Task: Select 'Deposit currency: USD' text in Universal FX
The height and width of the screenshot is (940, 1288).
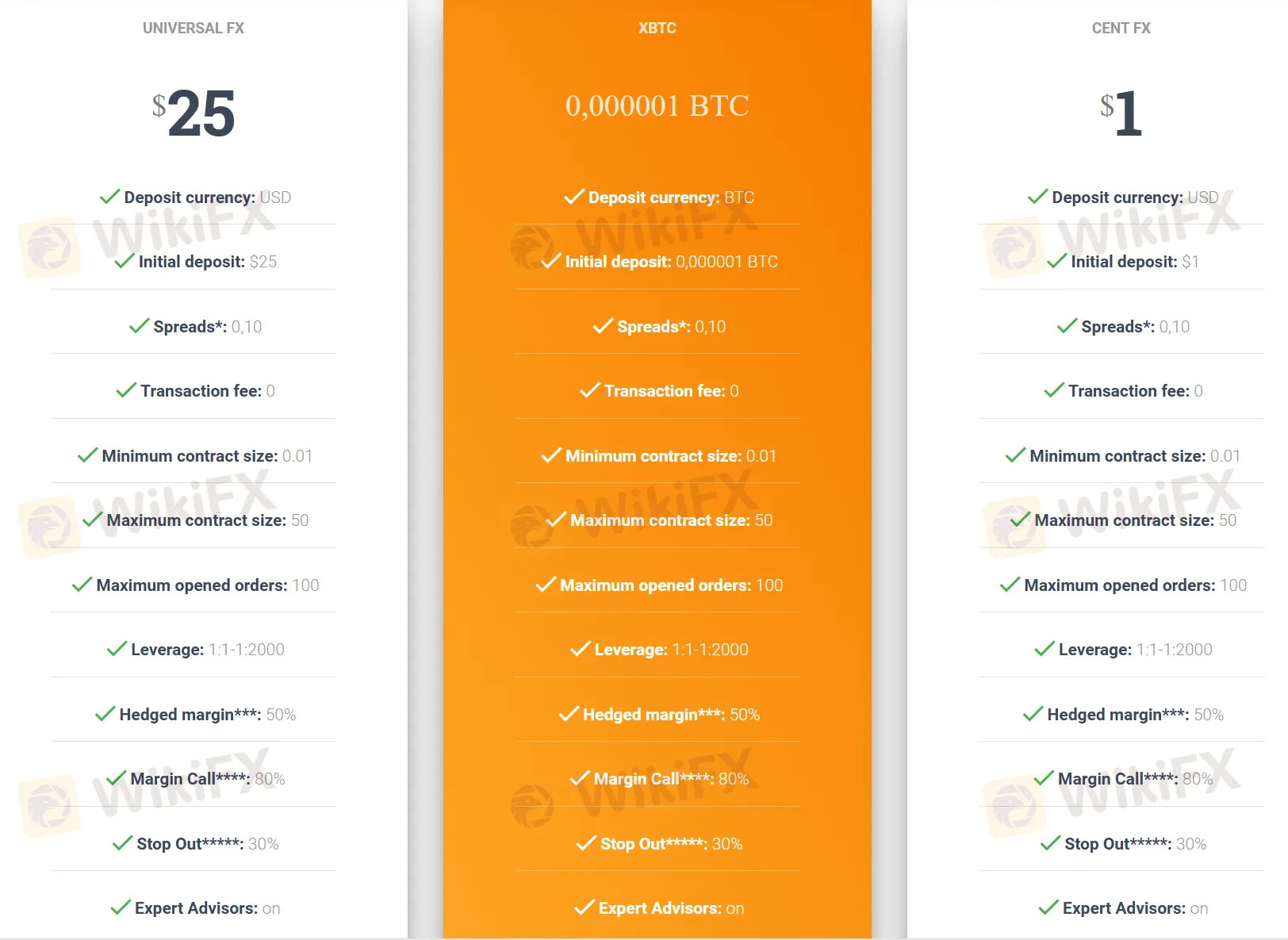Action: (x=208, y=198)
